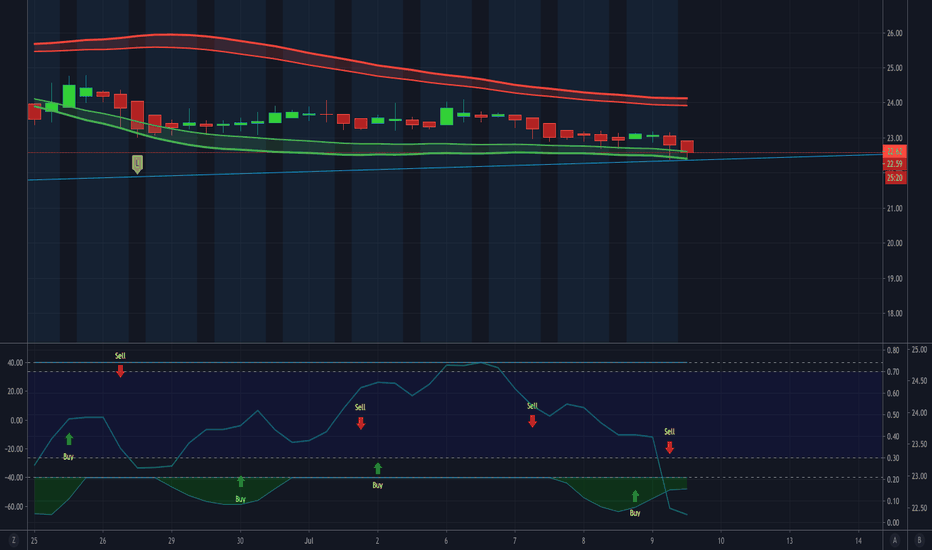Click the 24.50 far-right scale label
This screenshot has width=932, height=550.
point(919,381)
